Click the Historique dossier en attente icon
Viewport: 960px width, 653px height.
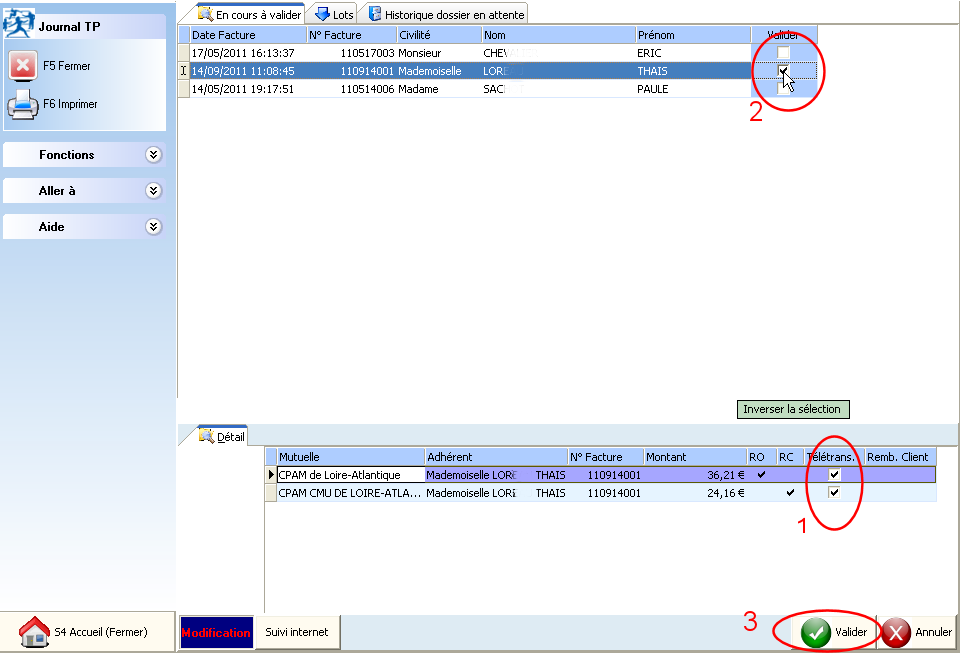(x=375, y=14)
